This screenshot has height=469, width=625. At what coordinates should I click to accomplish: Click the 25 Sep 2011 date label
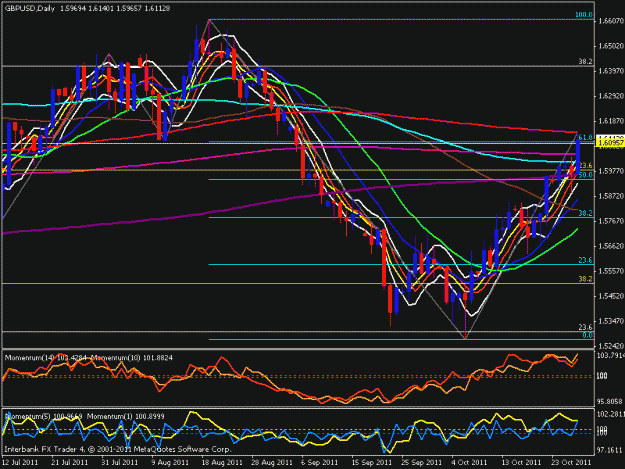pyautogui.click(x=421, y=462)
